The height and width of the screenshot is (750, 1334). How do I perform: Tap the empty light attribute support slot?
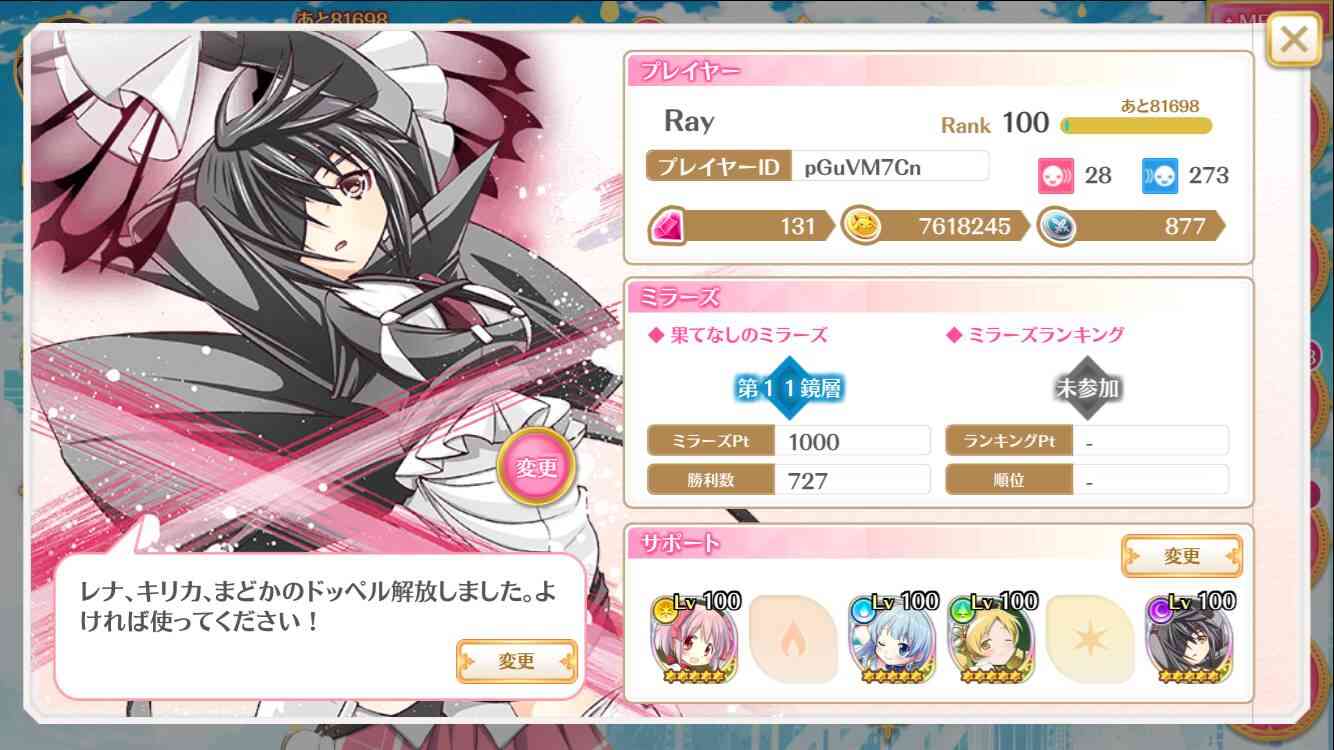pyautogui.click(x=1089, y=638)
